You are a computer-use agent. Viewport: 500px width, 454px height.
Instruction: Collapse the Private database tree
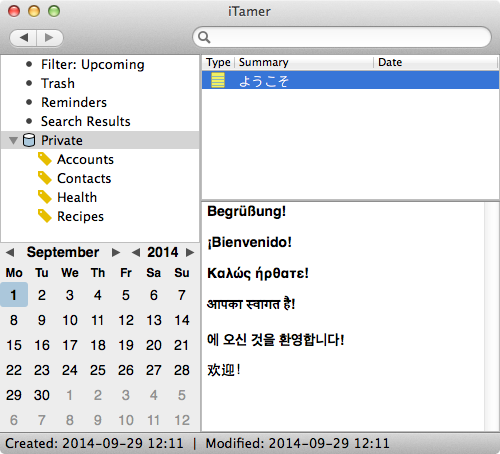(x=13, y=140)
